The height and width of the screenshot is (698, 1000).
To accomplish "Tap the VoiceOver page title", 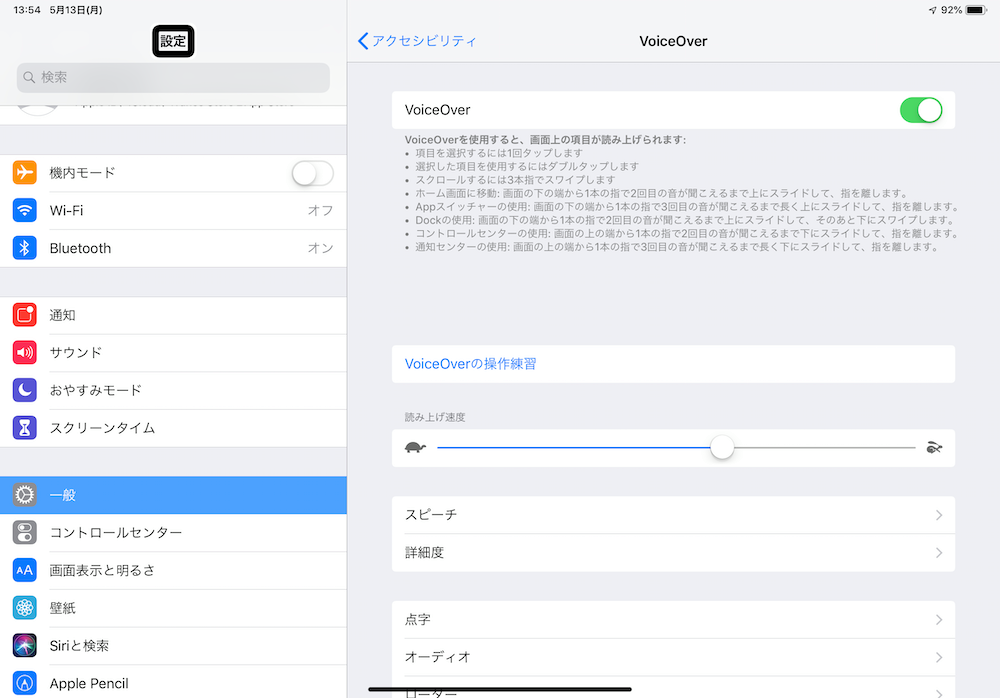I will (x=673, y=41).
